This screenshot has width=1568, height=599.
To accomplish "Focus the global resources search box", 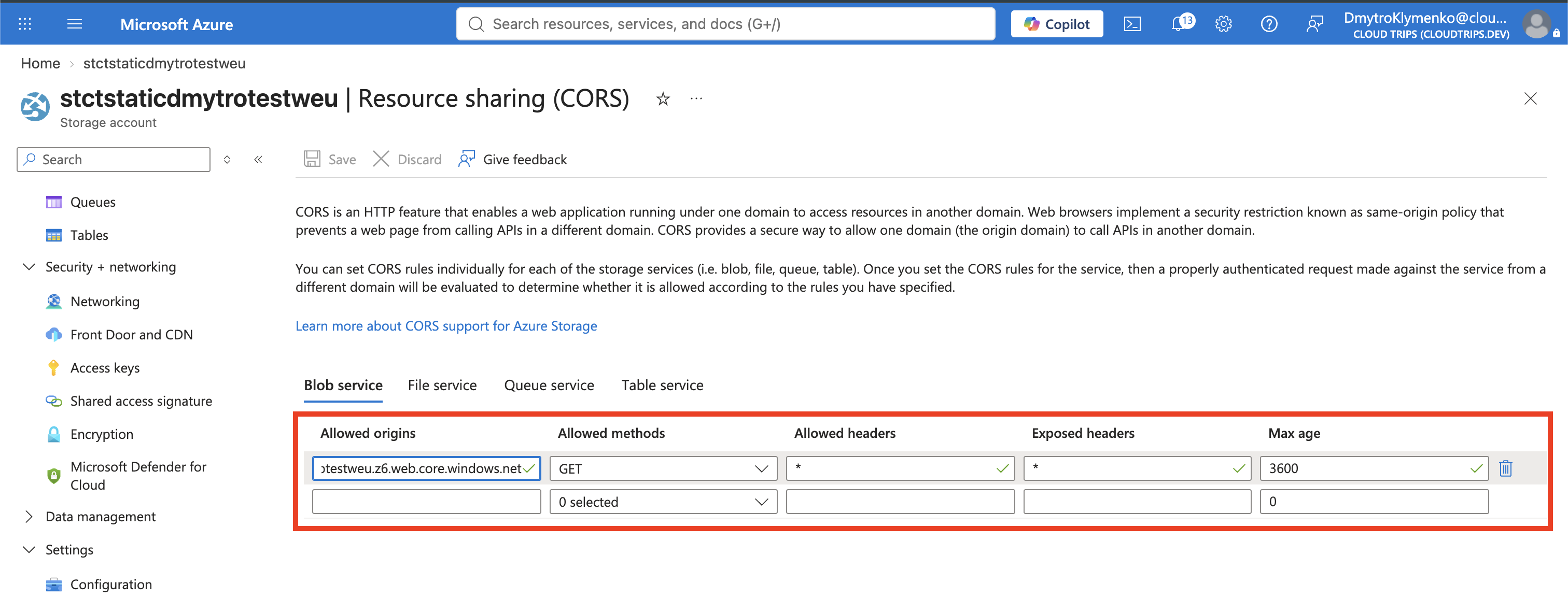I will click(725, 24).
